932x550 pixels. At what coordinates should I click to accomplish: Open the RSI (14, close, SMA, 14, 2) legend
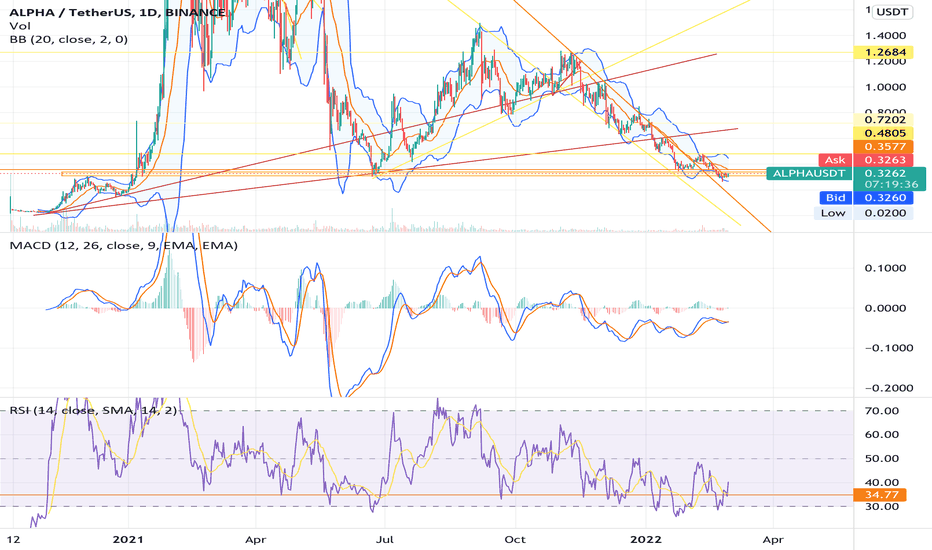coord(93,410)
